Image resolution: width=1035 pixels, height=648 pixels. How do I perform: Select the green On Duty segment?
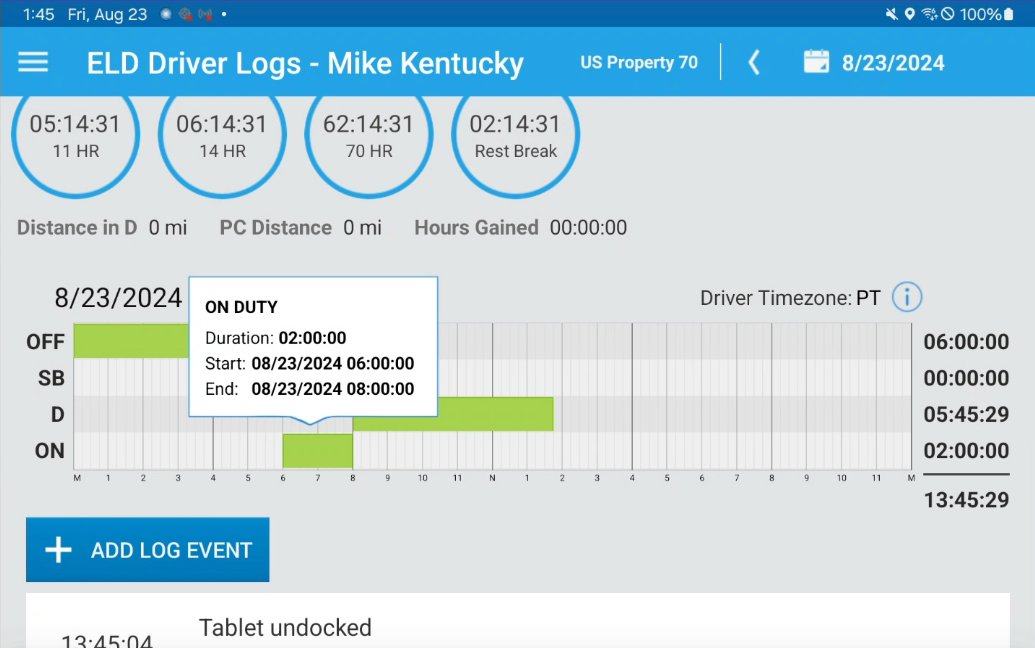tap(317, 451)
